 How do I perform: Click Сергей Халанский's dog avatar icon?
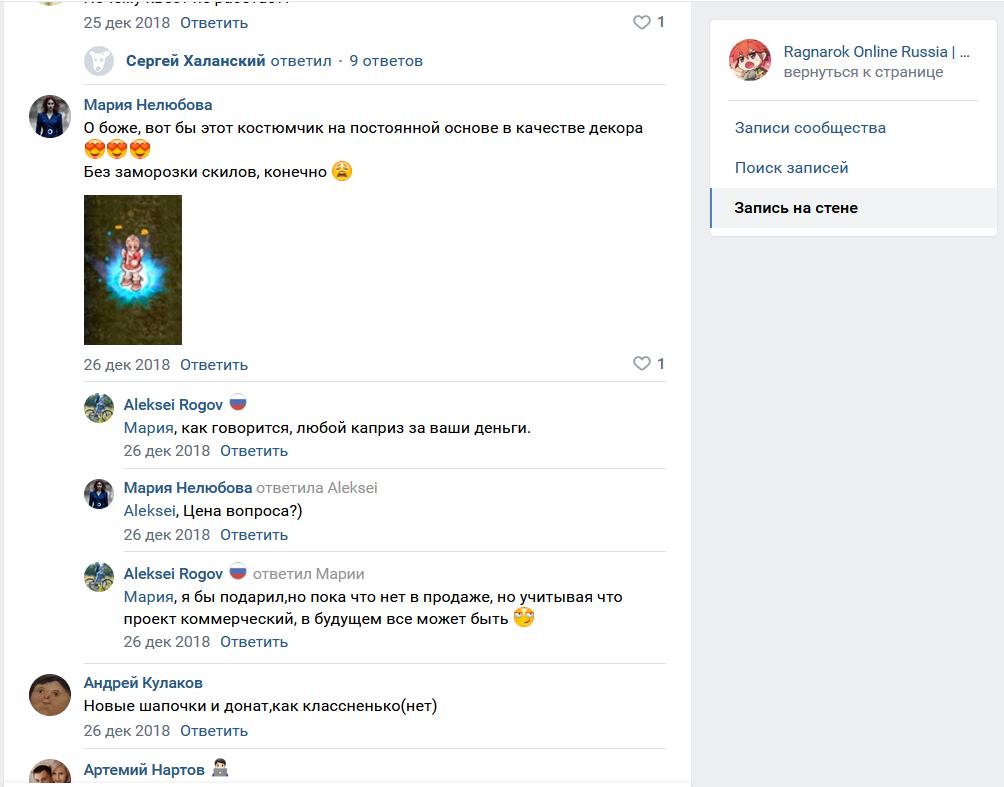[x=99, y=61]
